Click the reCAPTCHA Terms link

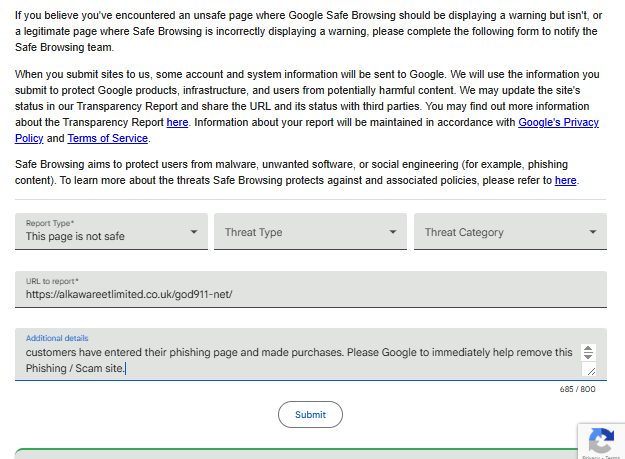(612, 457)
